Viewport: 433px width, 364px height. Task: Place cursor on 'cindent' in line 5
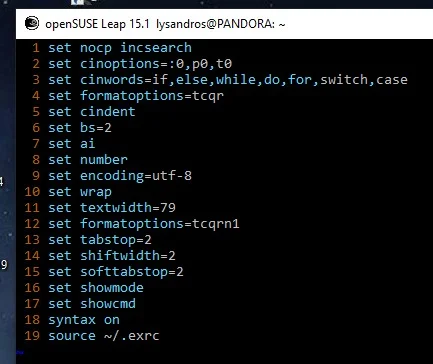[x=108, y=112]
